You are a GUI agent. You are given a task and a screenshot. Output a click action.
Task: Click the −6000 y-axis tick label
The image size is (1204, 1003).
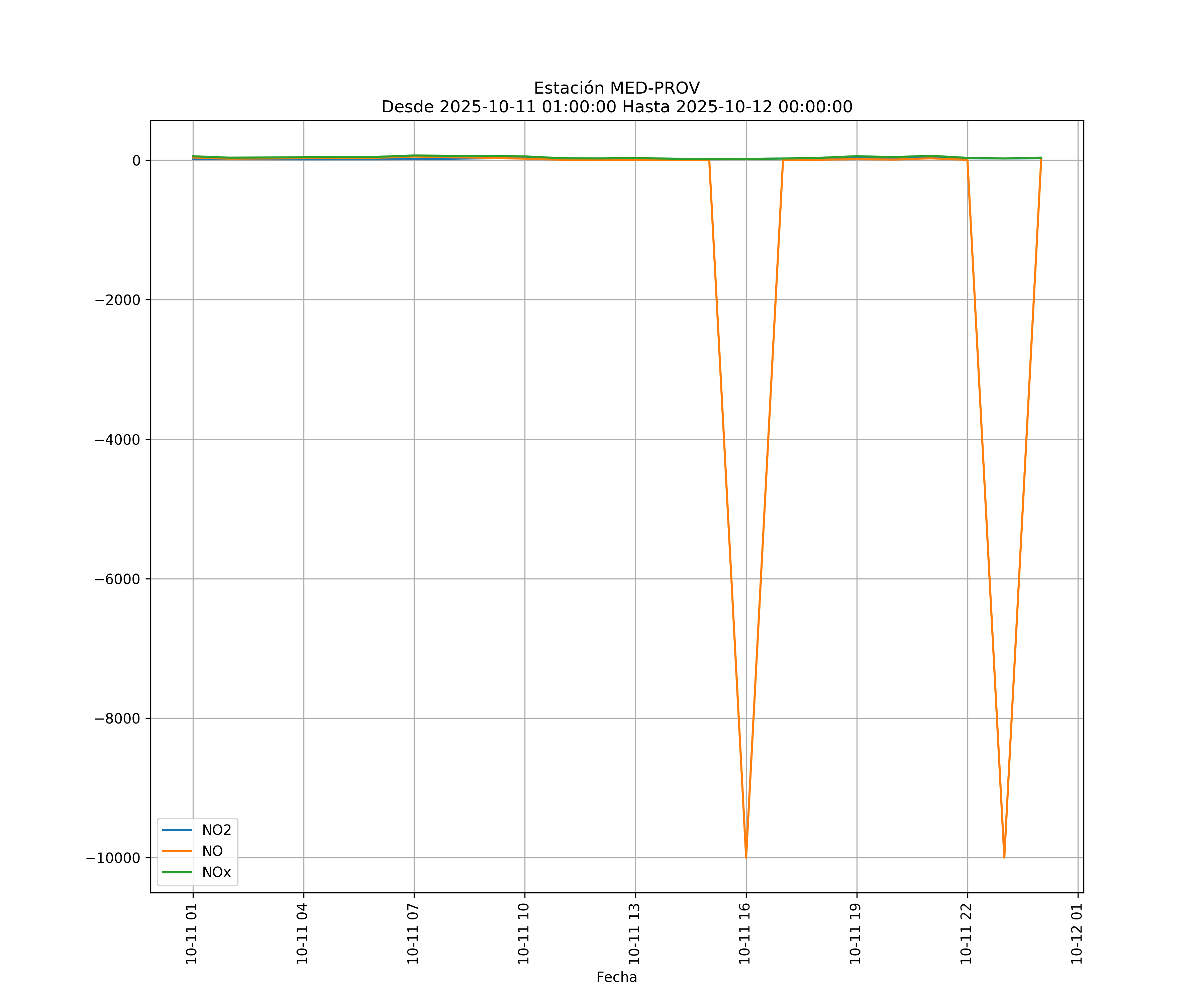point(117,579)
